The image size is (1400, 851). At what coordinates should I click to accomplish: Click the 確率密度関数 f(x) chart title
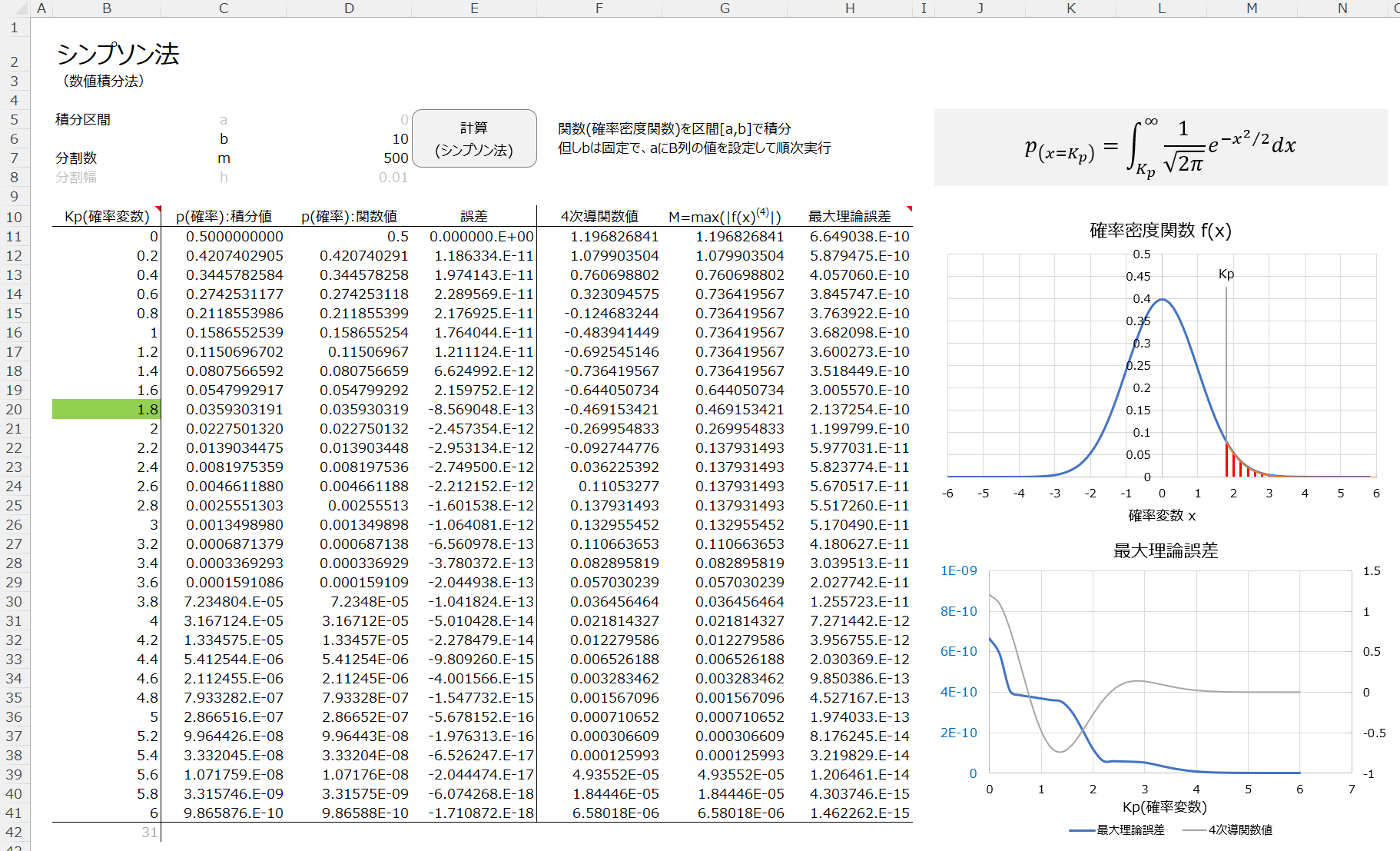(1160, 230)
